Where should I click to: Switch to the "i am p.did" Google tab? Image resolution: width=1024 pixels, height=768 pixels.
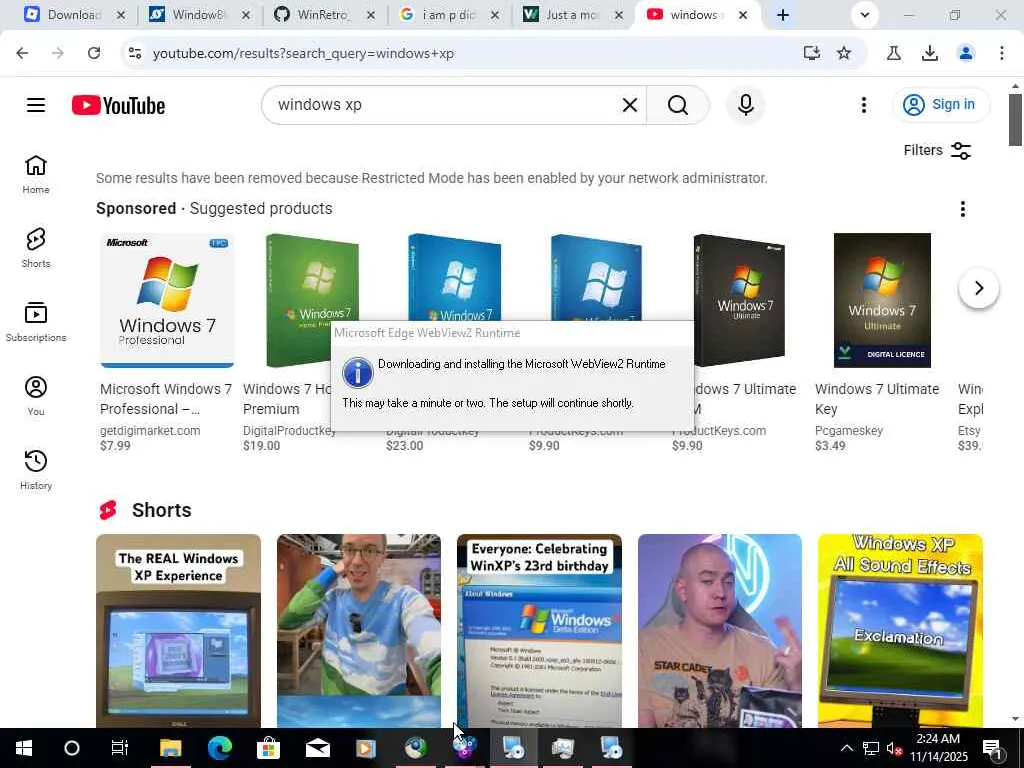click(448, 15)
